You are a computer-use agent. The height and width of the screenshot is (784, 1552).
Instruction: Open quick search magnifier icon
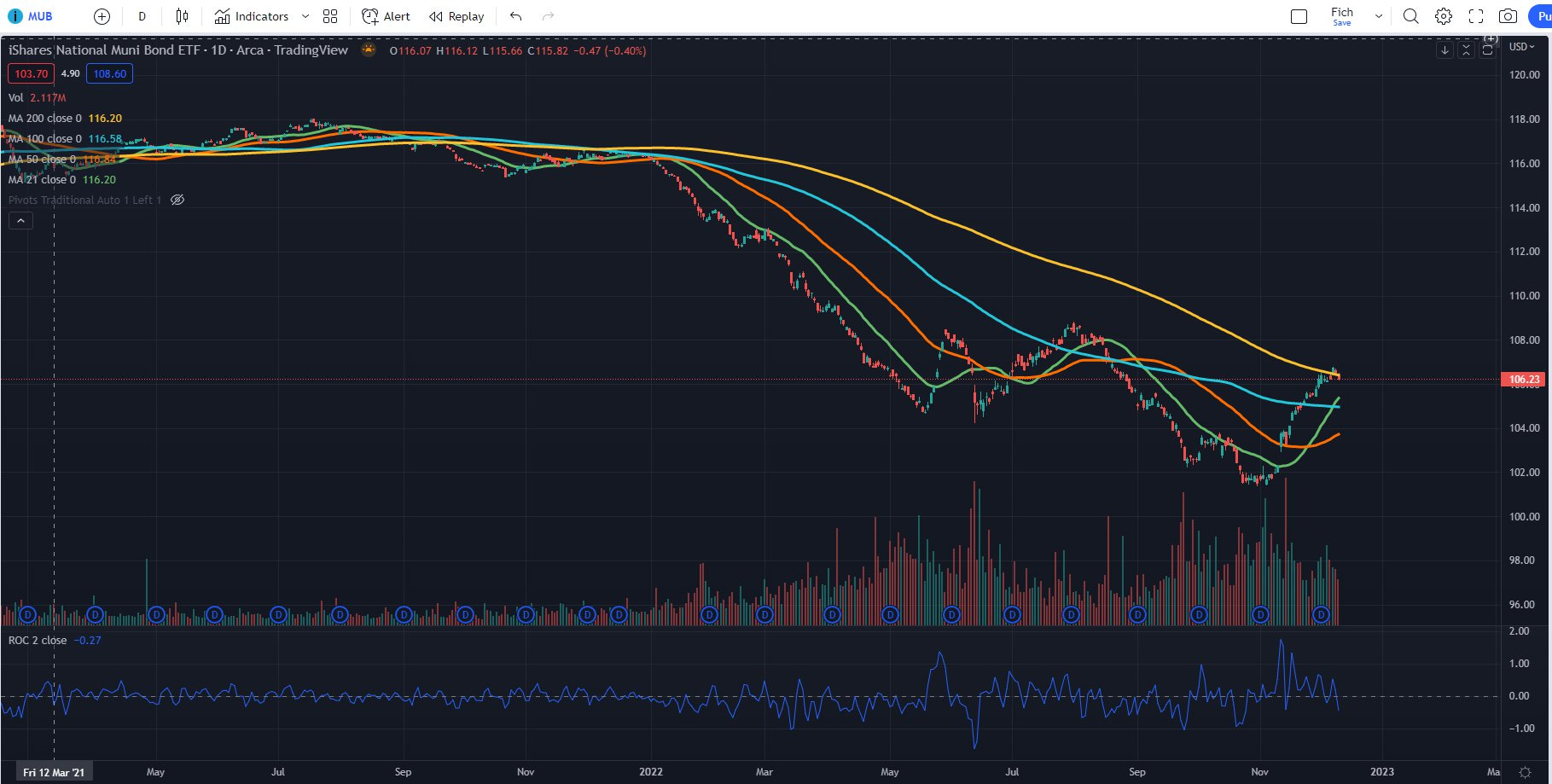pyautogui.click(x=1411, y=16)
